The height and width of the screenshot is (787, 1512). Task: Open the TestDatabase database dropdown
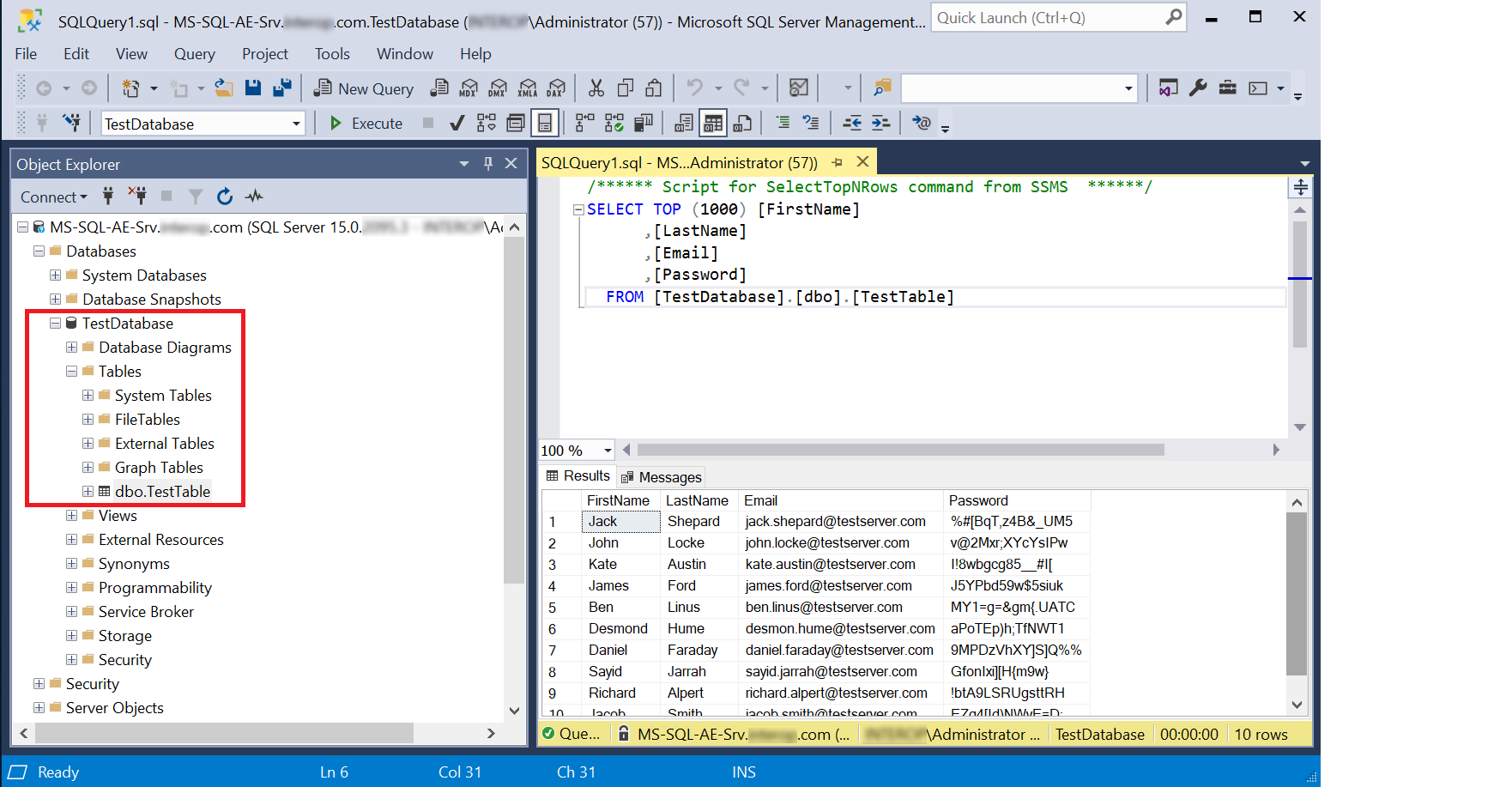coord(296,124)
